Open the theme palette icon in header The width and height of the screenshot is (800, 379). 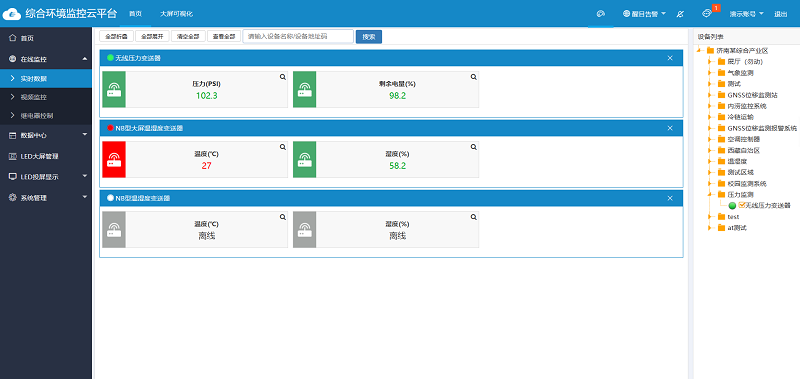click(601, 14)
